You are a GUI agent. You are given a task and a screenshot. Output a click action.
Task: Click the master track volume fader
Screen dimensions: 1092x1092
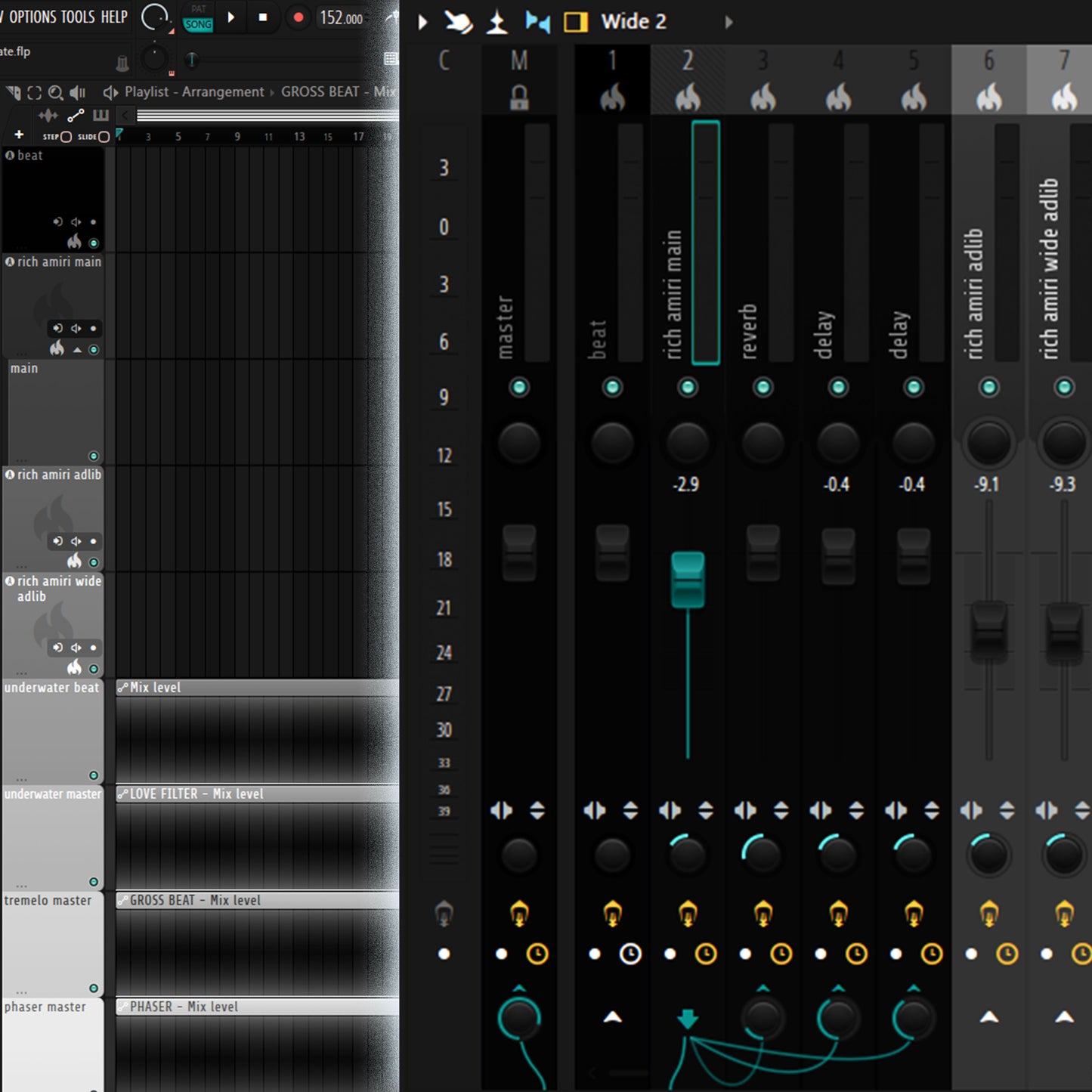(x=519, y=553)
